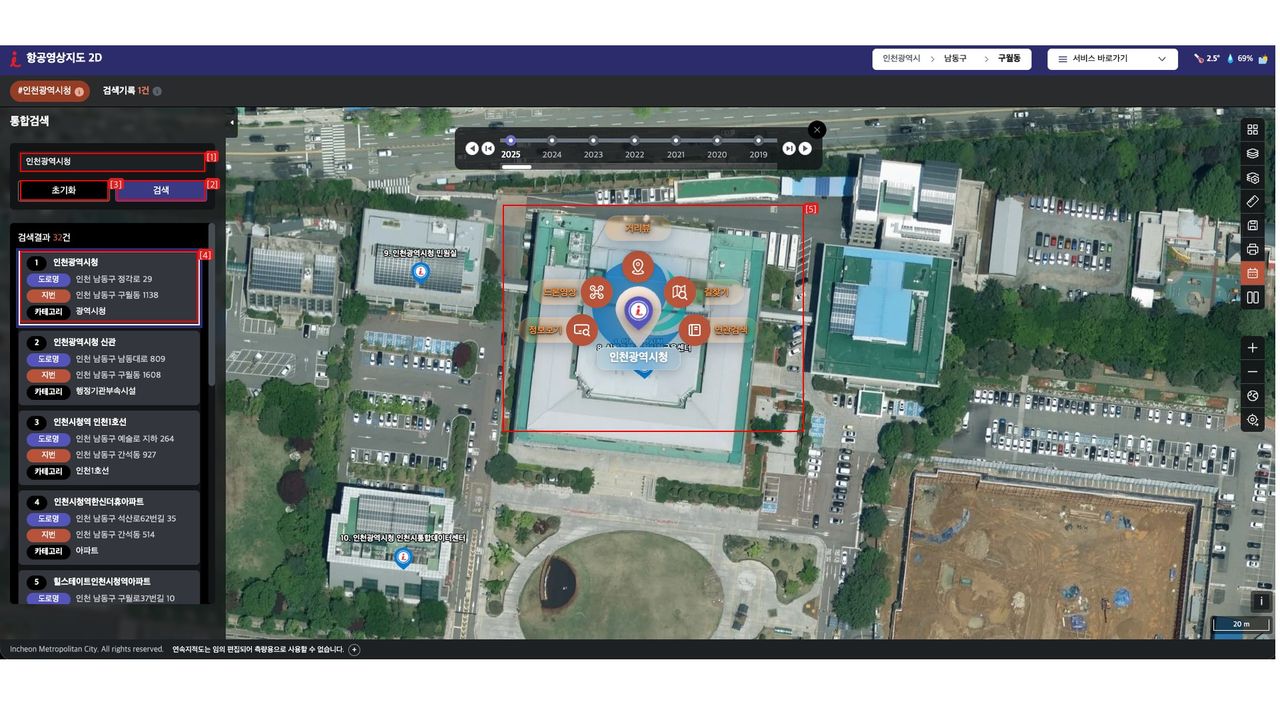Expand the footer notice plus button
Image resolution: width=1280 pixels, height=720 pixels.
point(354,650)
